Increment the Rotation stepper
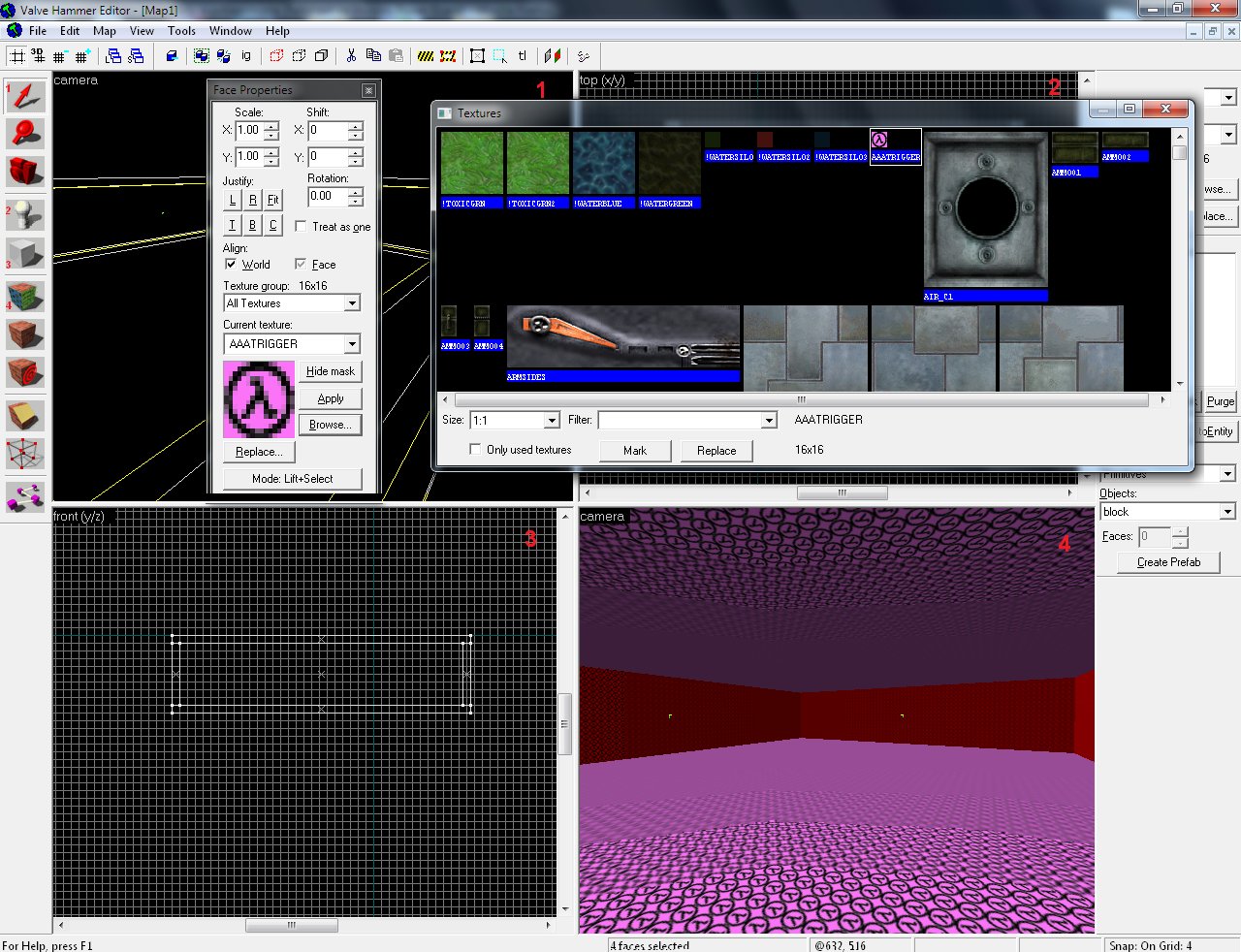This screenshot has height=952, width=1241. coord(356,193)
